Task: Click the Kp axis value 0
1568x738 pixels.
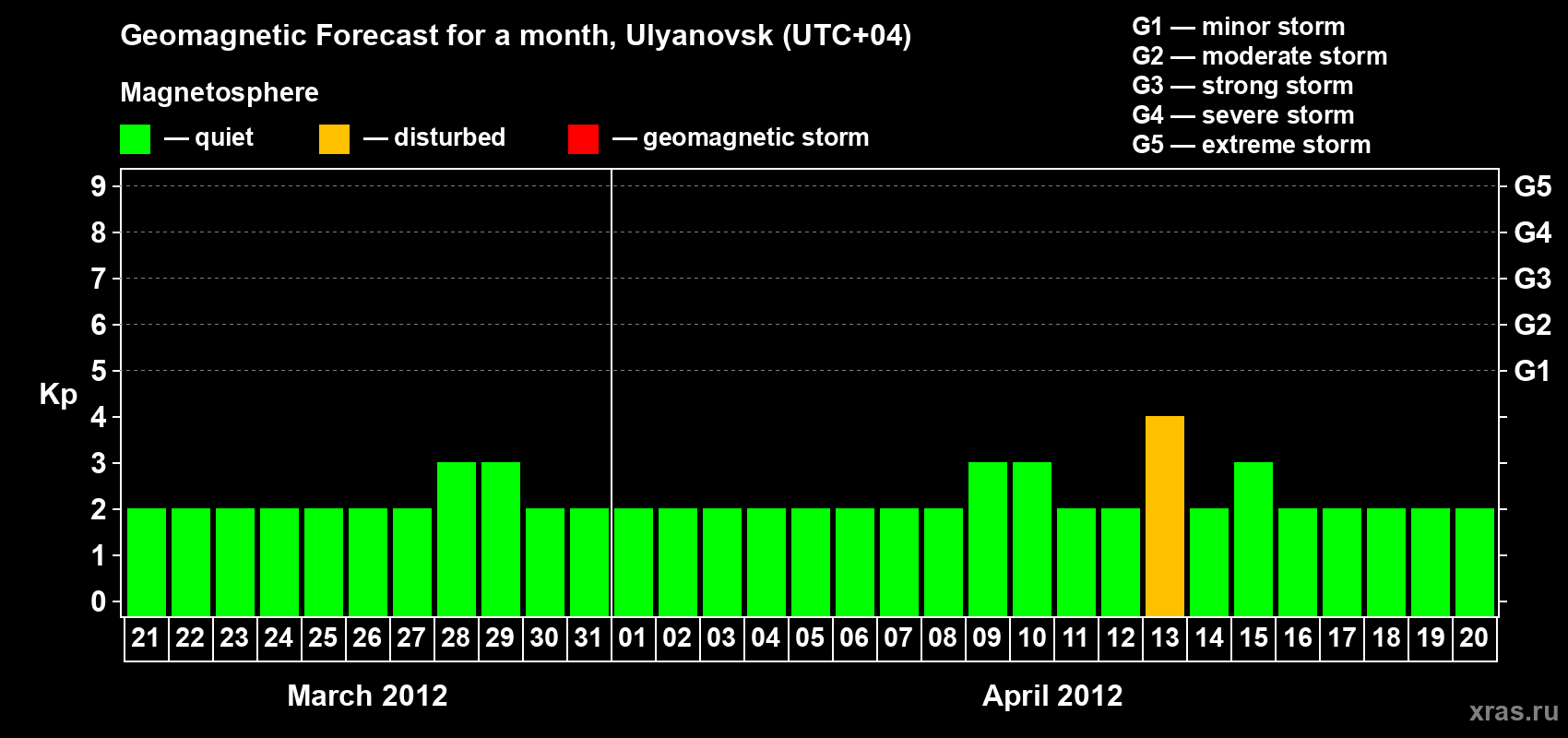Action: 98,601
